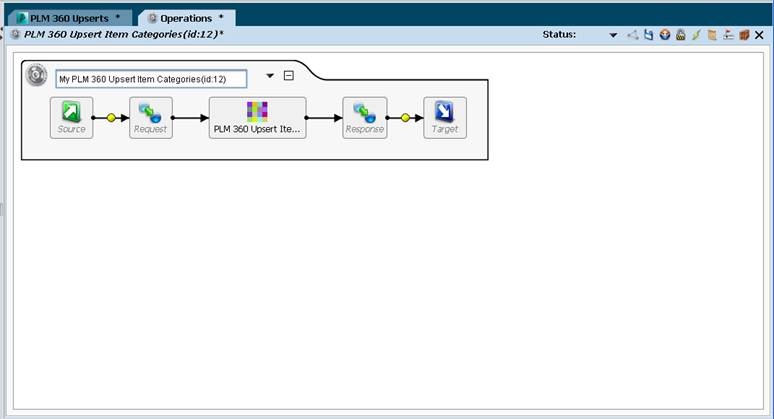Click the flag icon in the toolbar
The width and height of the screenshot is (774, 419).
[x=728, y=35]
